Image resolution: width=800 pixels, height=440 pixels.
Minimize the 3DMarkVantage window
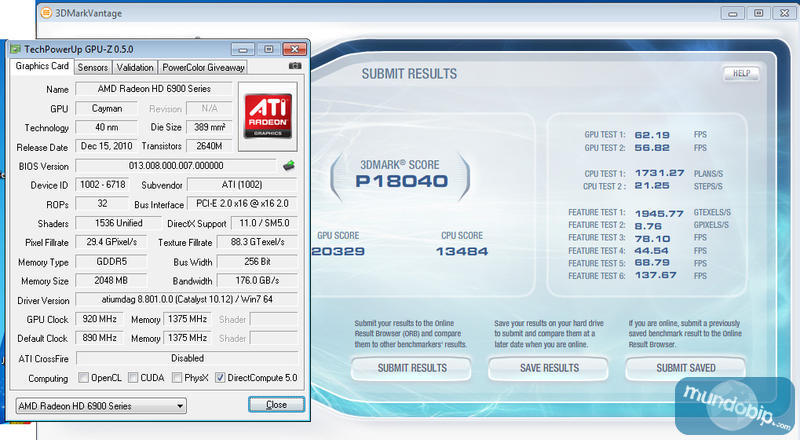coord(733,13)
